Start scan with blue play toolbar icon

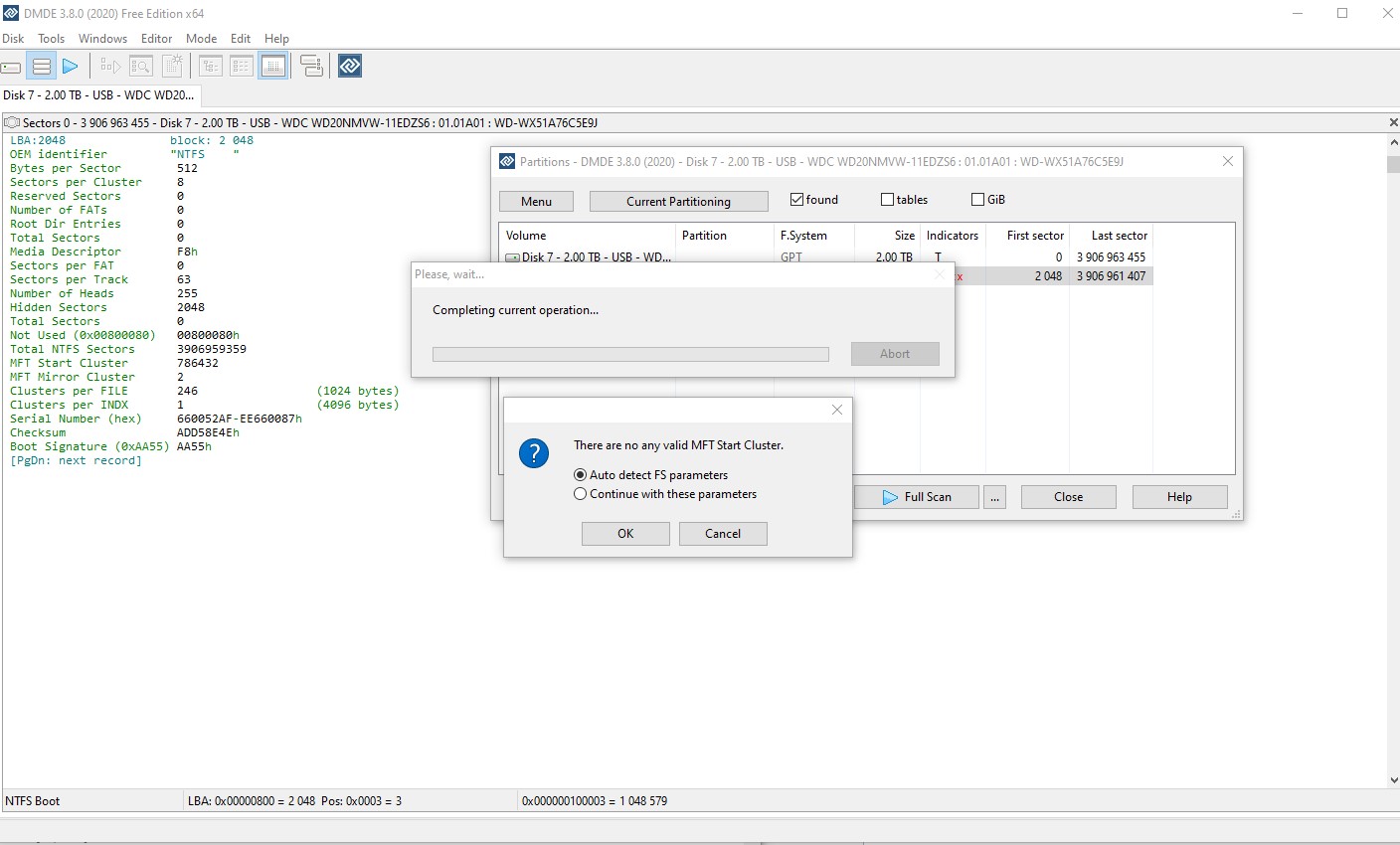click(x=70, y=67)
